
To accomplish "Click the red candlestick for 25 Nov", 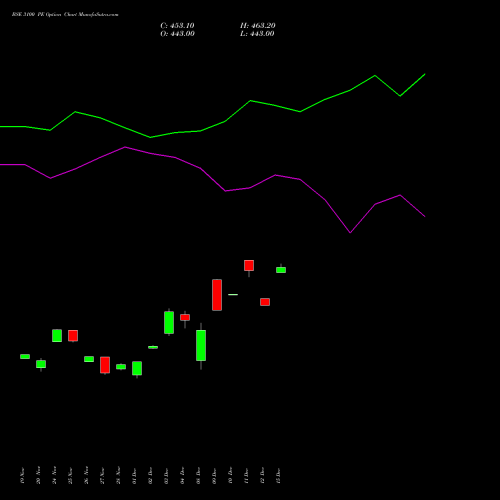I will (x=73, y=336).
